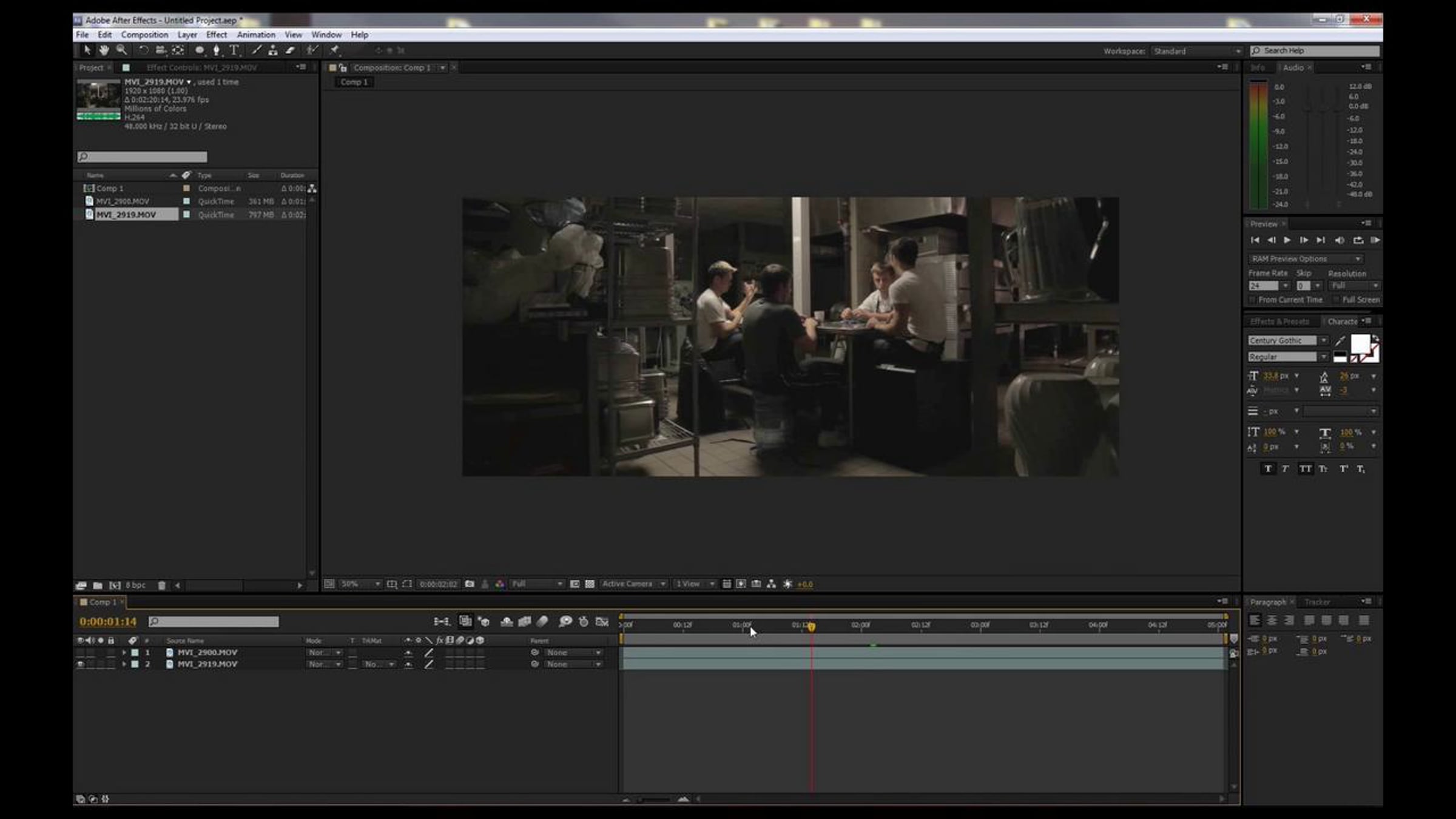Select the Zoom magnifier tool

[121, 50]
